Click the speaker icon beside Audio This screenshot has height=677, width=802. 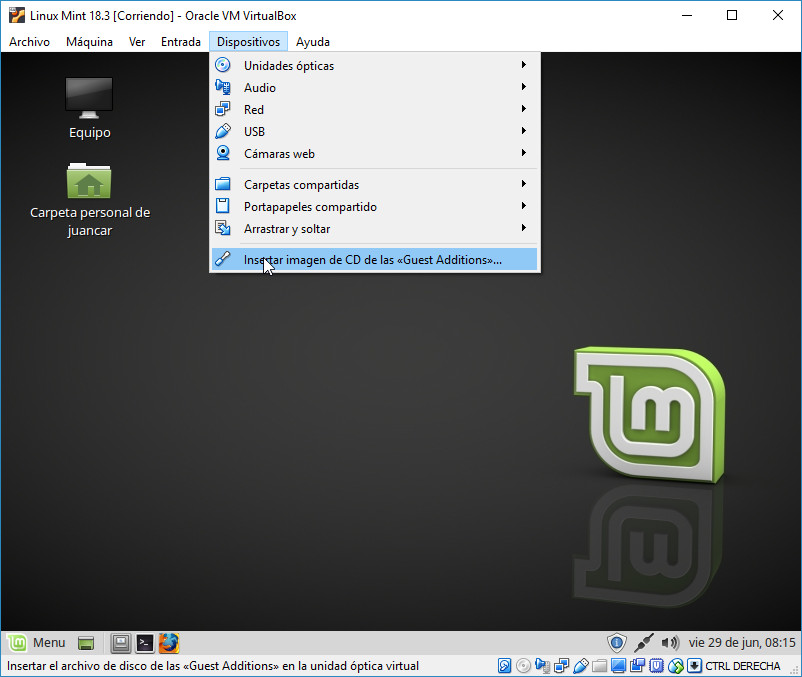pyautogui.click(x=222, y=87)
